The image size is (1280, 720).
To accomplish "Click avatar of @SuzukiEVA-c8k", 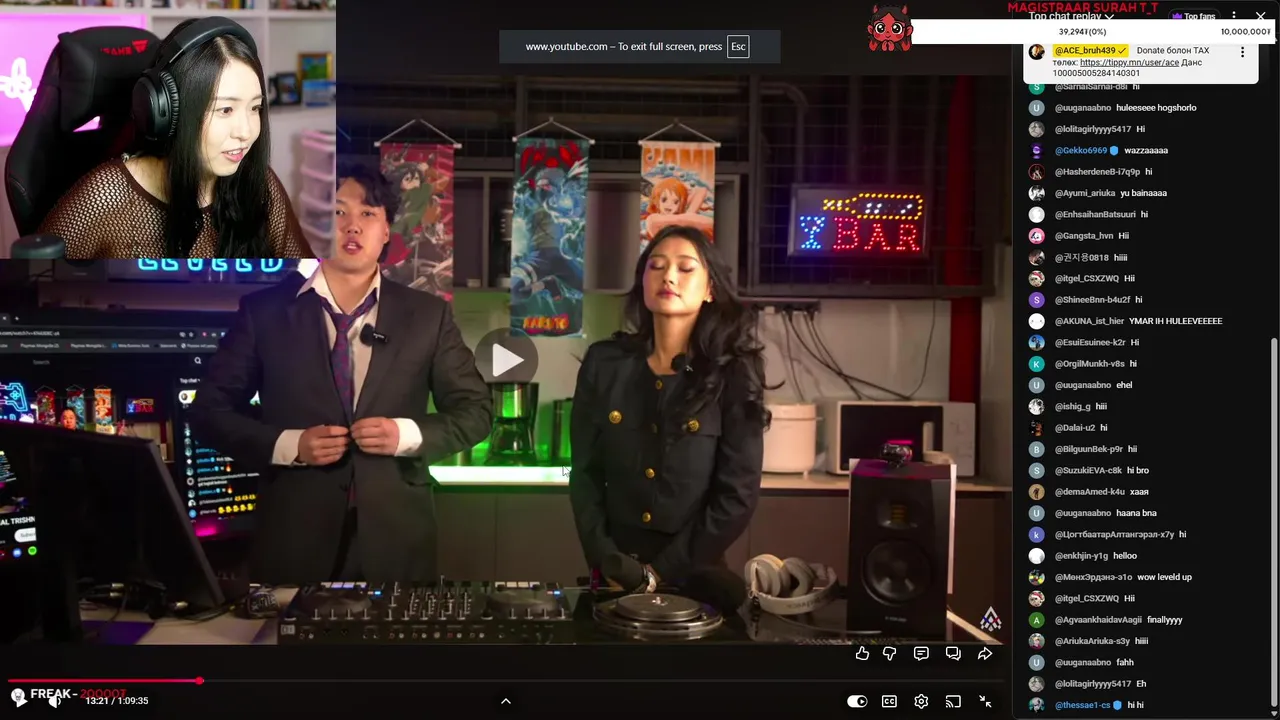I will (x=1037, y=470).
